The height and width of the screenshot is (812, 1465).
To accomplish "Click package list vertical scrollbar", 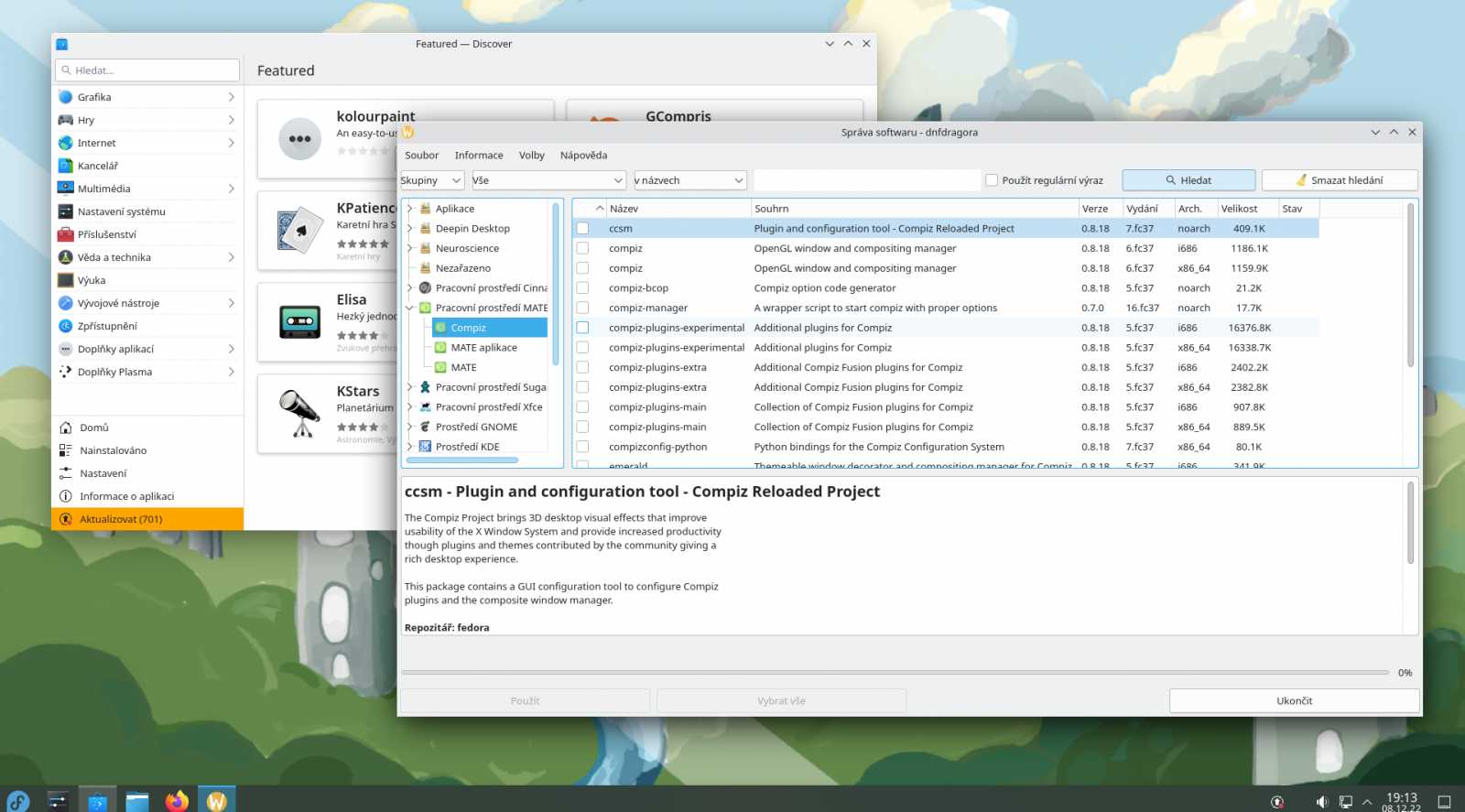I will tap(1410, 286).
